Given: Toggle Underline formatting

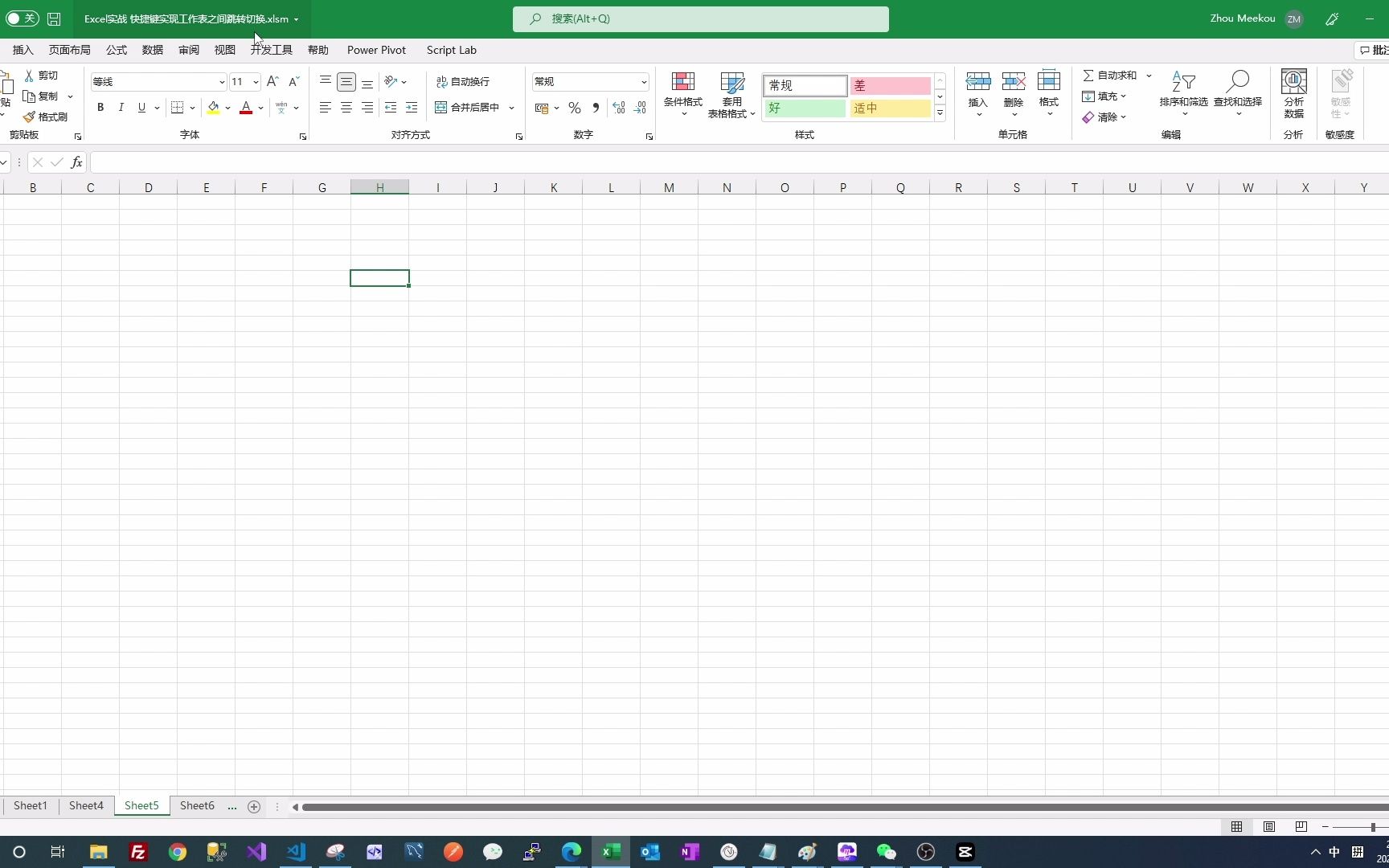Looking at the screenshot, I should pos(141,108).
